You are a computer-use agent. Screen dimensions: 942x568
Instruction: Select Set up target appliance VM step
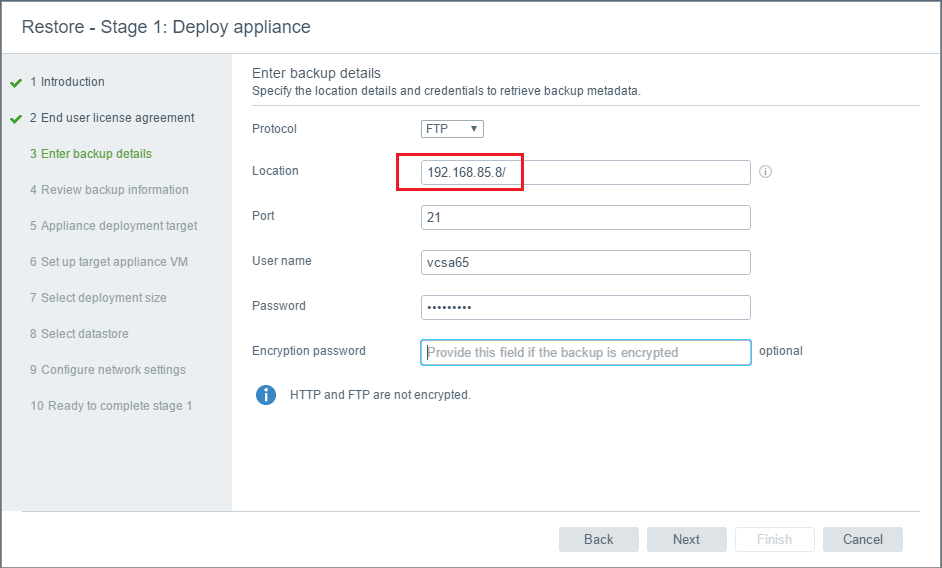pos(109,262)
